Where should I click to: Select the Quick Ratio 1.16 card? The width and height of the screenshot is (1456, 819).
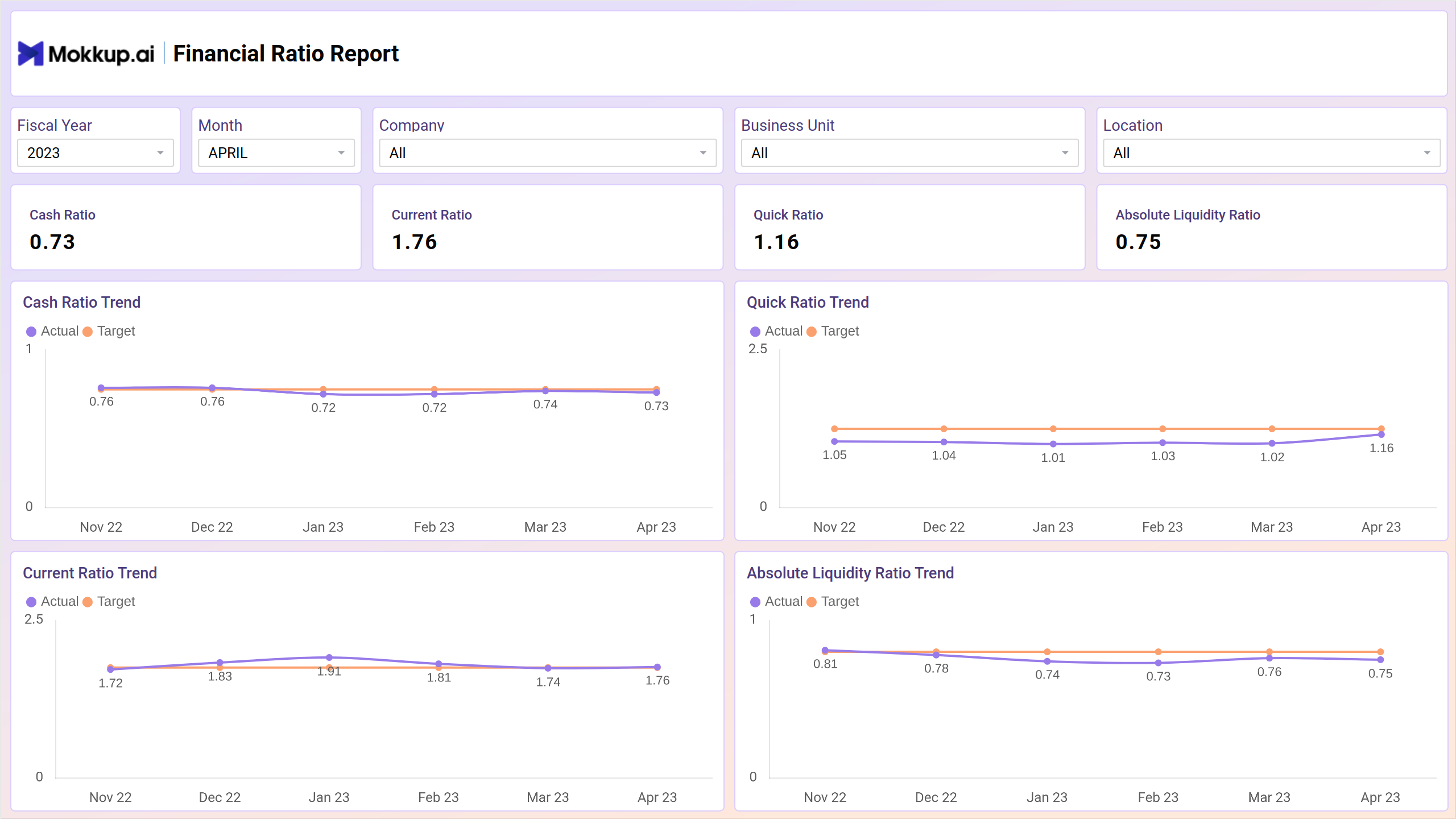tap(909, 227)
